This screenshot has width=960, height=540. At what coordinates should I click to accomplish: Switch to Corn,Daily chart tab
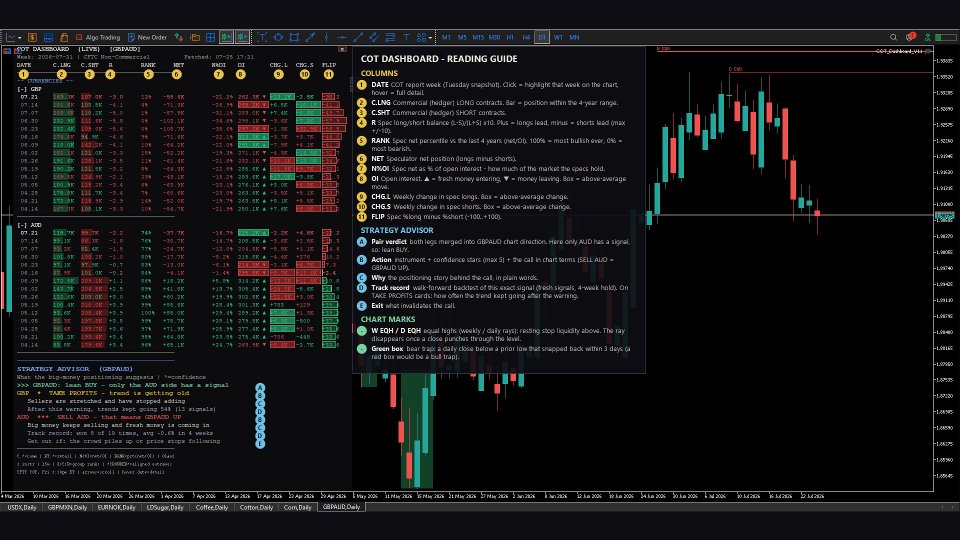pos(298,508)
